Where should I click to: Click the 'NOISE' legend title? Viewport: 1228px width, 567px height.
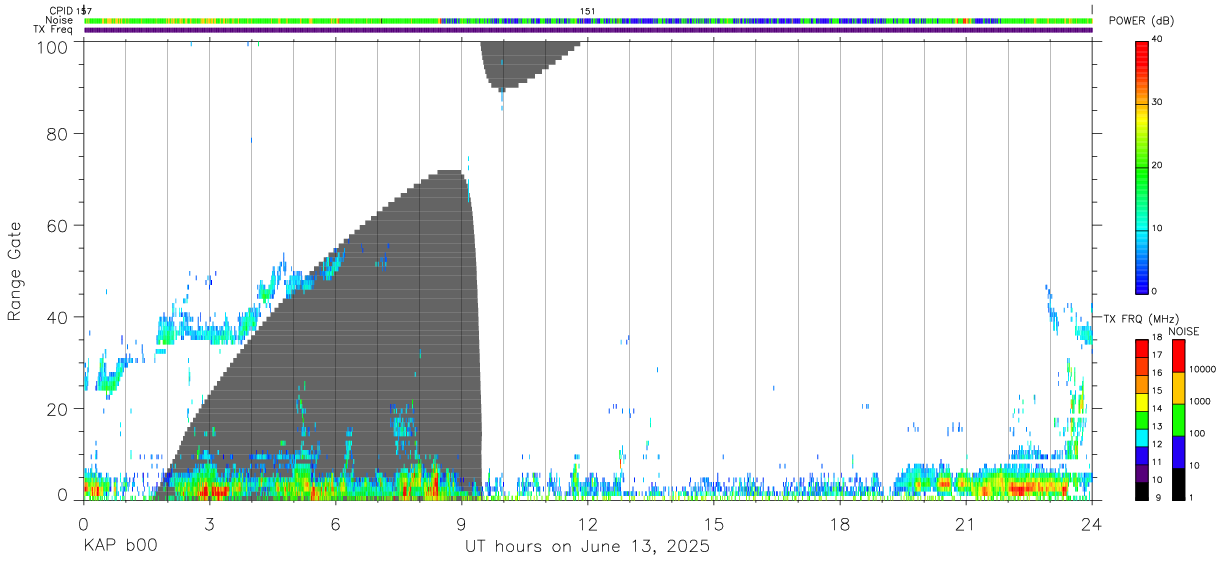[1183, 331]
